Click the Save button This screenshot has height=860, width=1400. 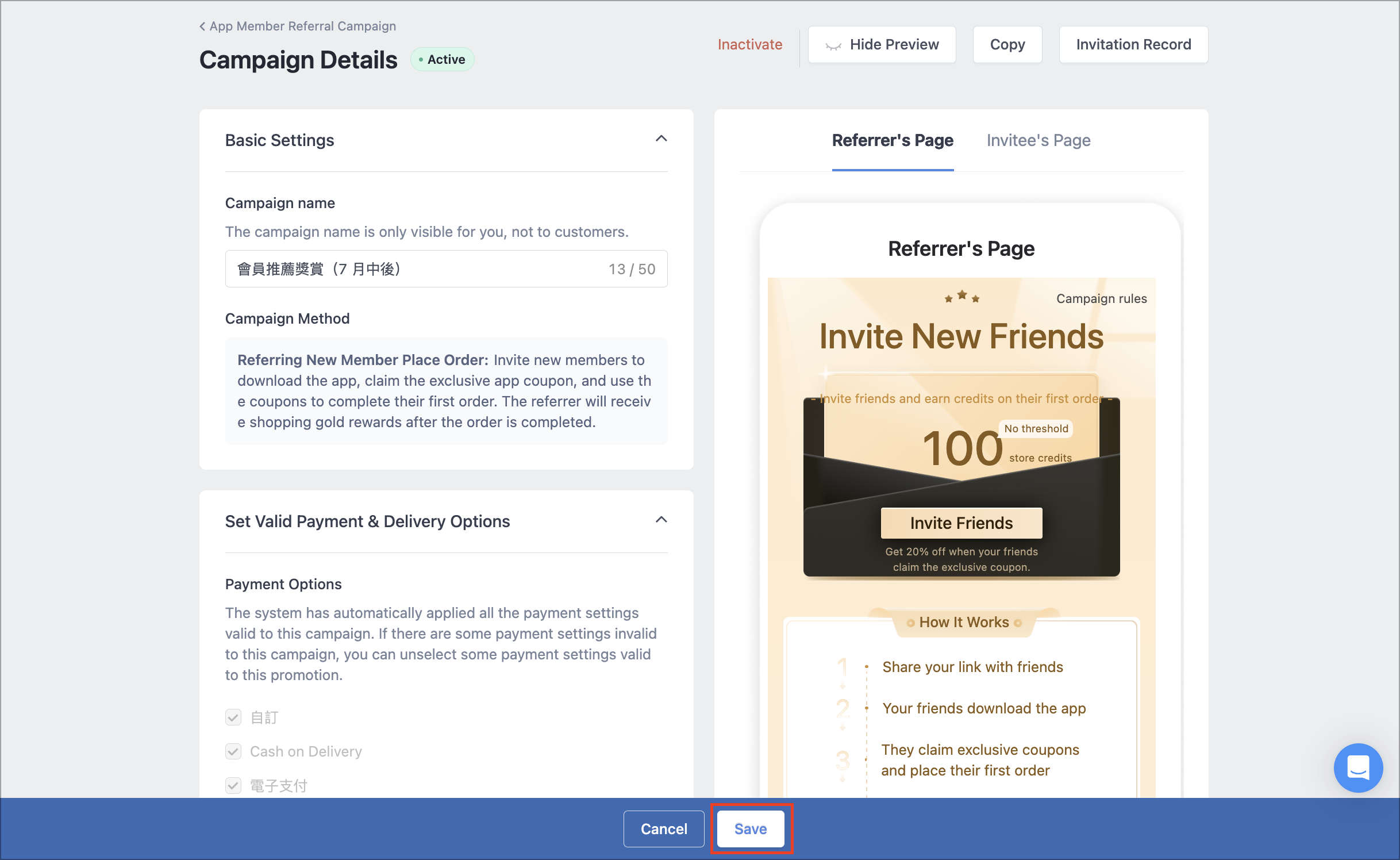[x=751, y=828]
